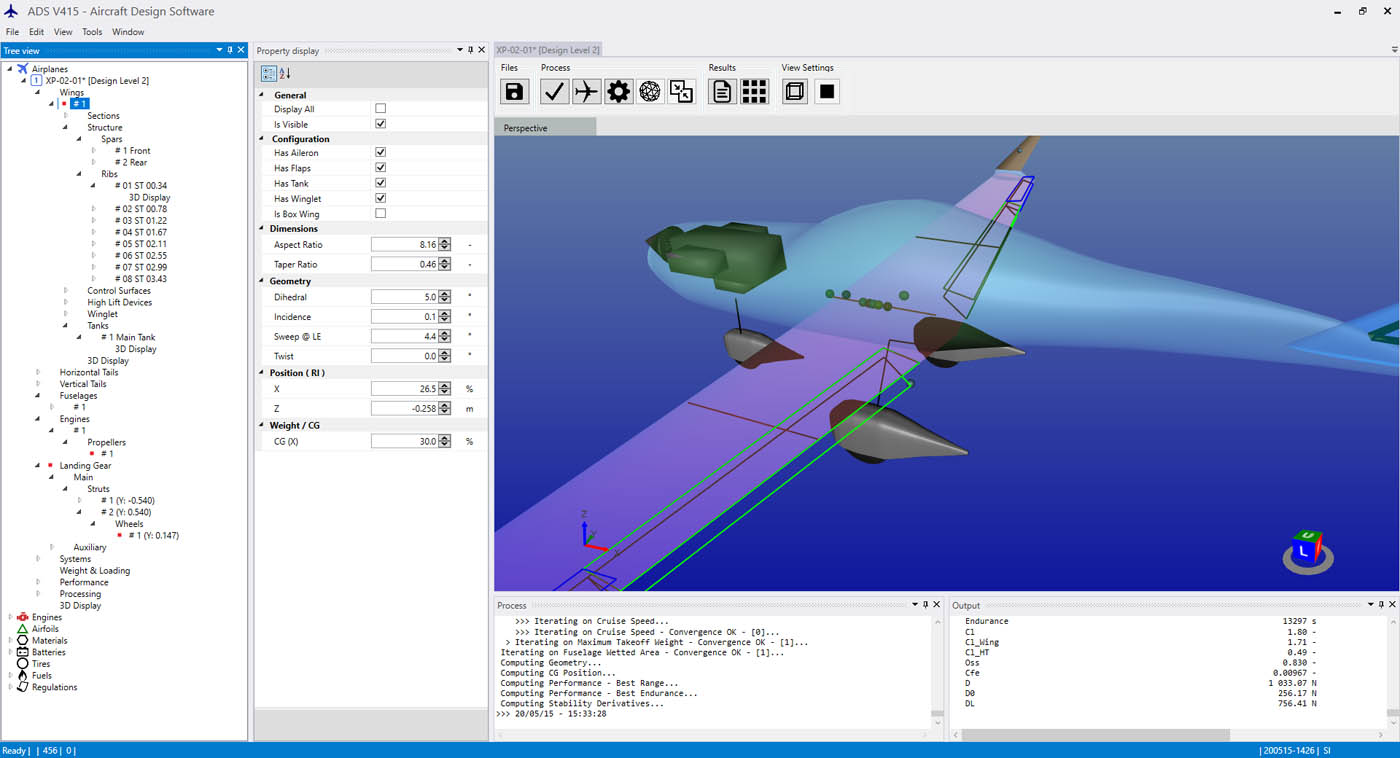
Task: Open the Tools menu
Action: tap(92, 32)
